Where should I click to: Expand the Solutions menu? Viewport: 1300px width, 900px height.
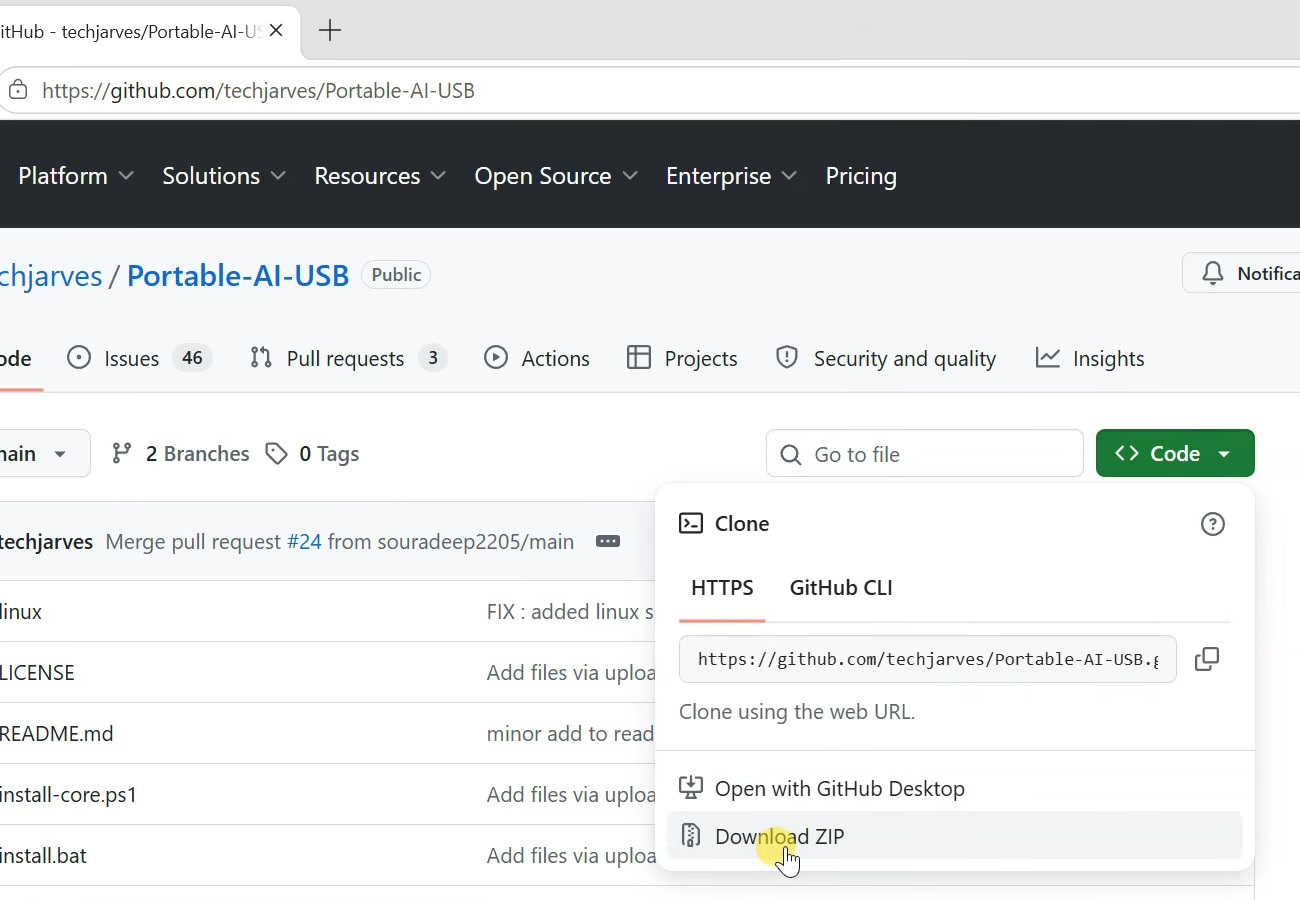pyautogui.click(x=224, y=176)
